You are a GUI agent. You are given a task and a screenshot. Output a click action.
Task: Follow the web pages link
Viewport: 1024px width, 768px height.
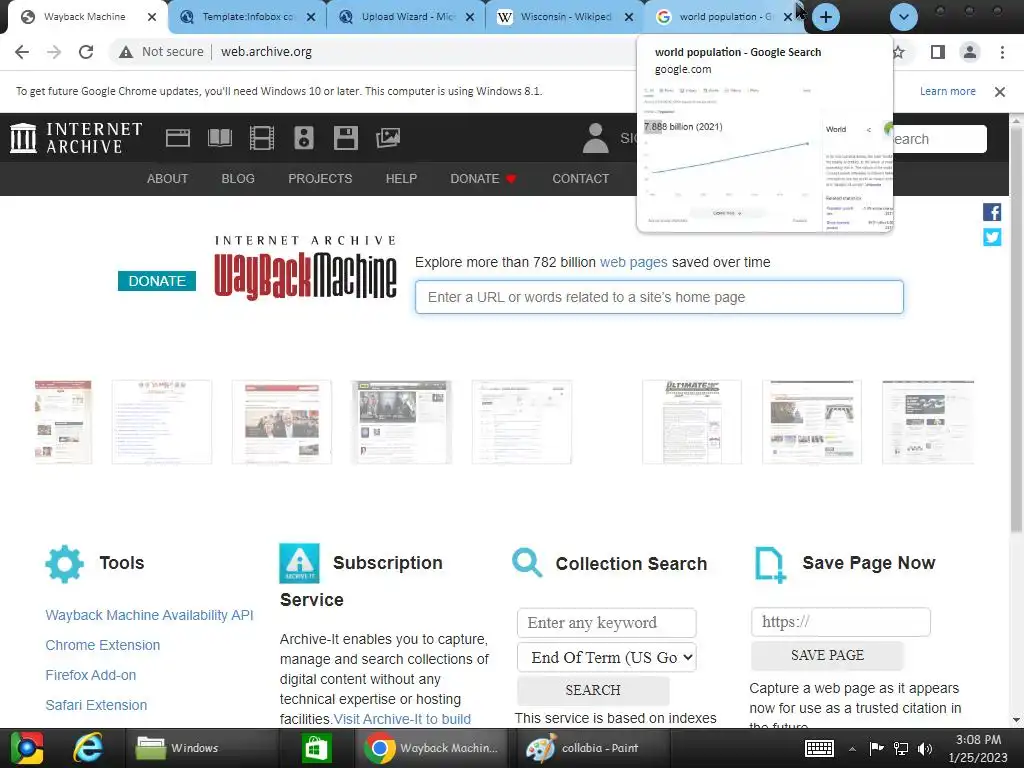tap(633, 263)
